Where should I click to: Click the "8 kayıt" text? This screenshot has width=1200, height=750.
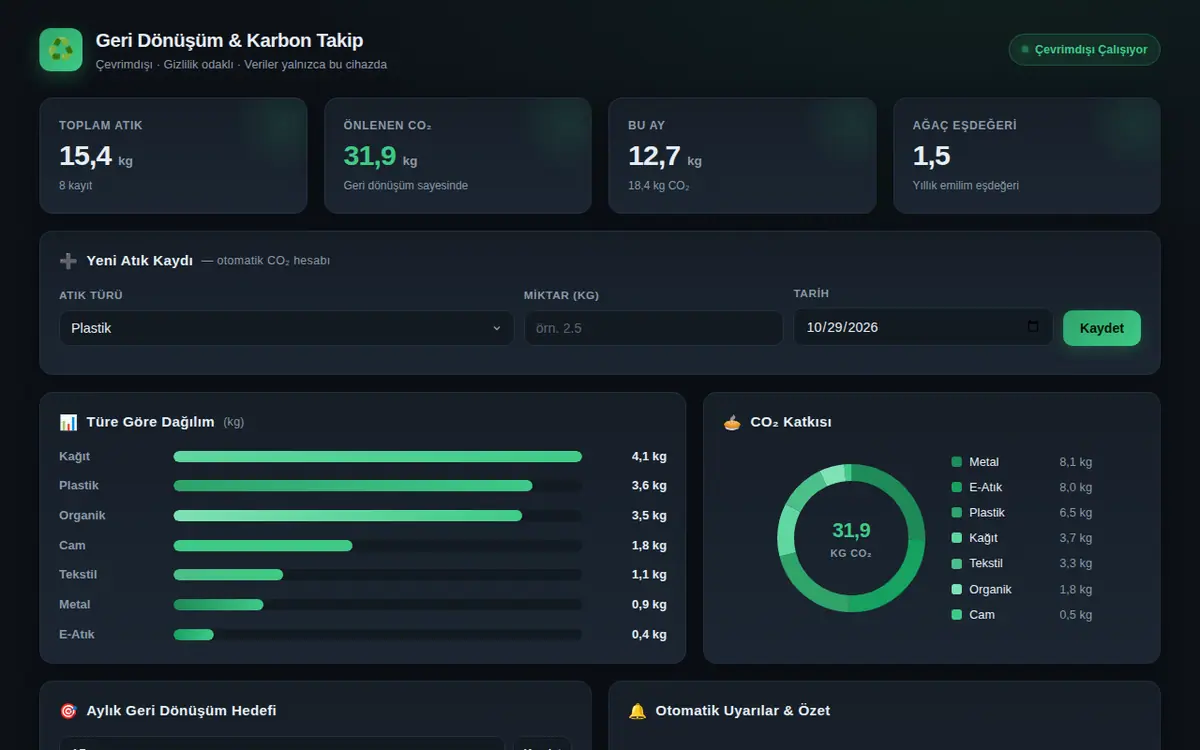[x=76, y=186]
